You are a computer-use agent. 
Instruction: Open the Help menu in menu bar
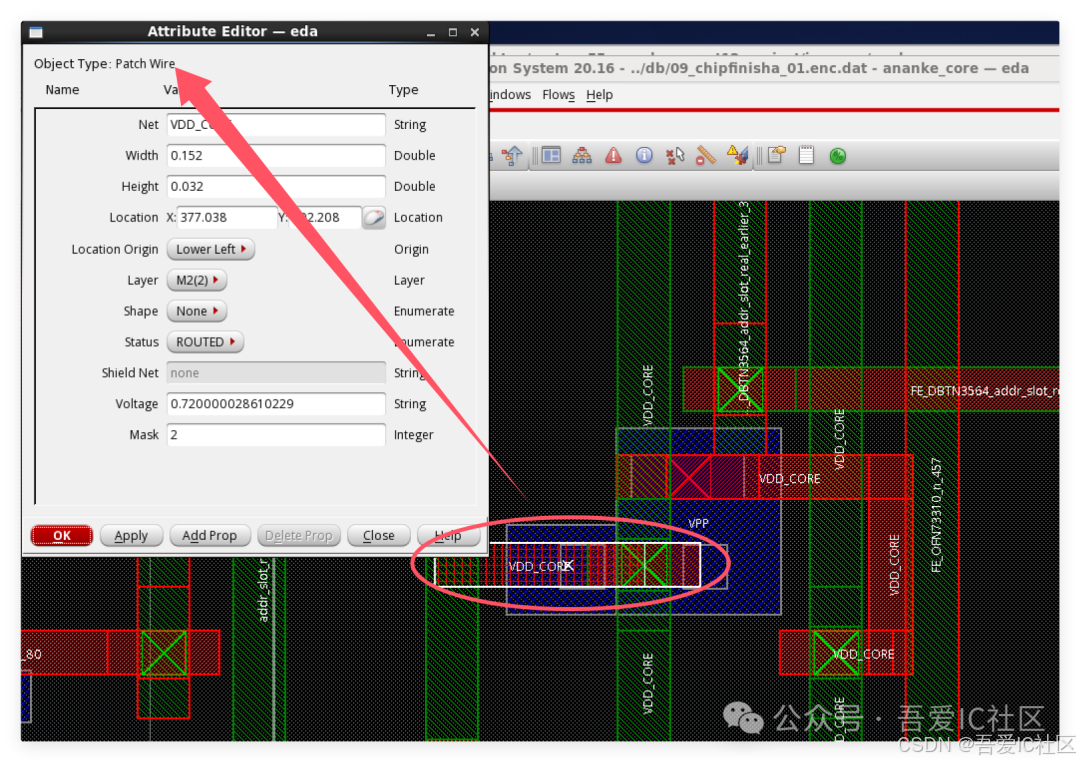pyautogui.click(x=599, y=95)
